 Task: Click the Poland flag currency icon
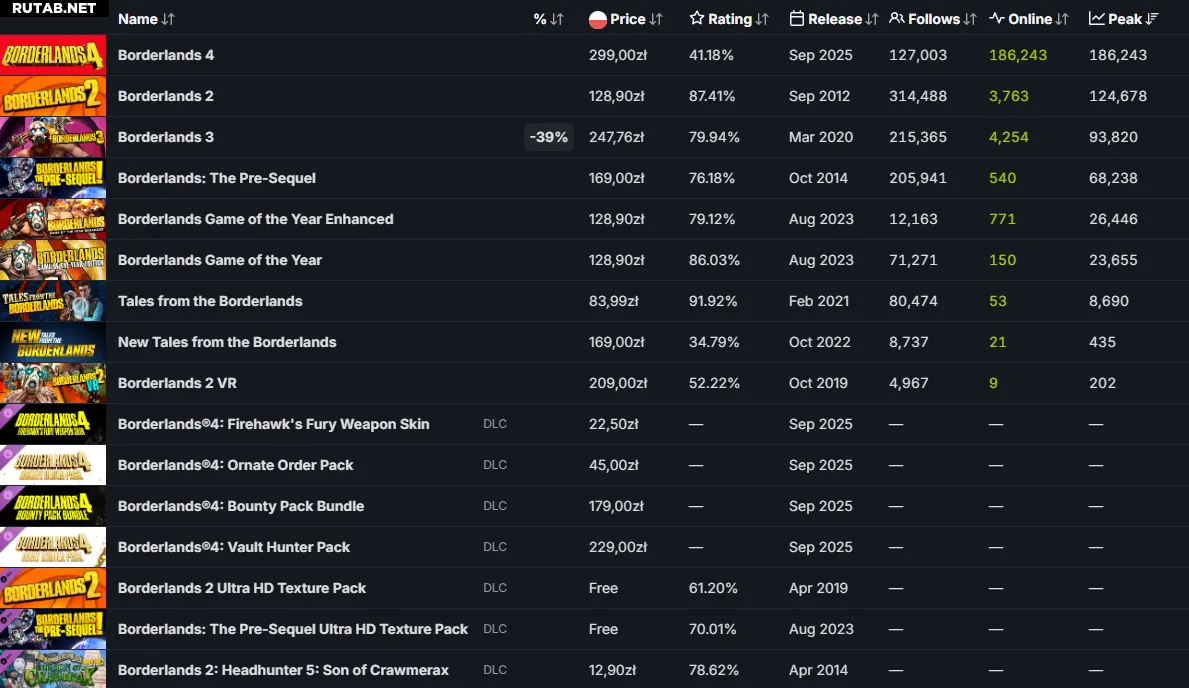click(x=598, y=19)
